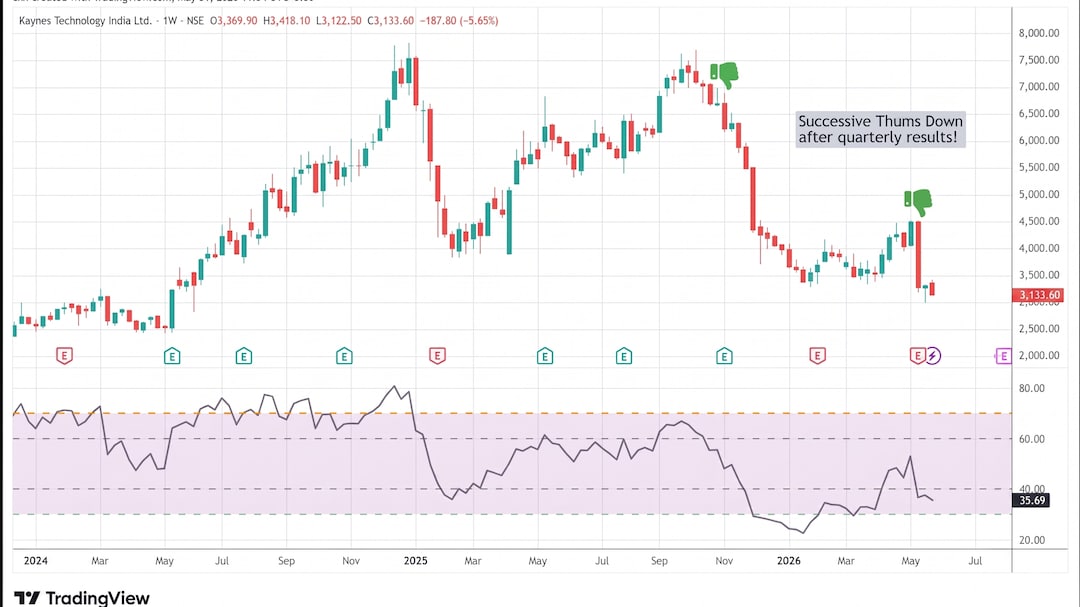Viewport: 1080px width, 607px height.
Task: Click the 4,500.00 price axis label
Action: click(1039, 221)
